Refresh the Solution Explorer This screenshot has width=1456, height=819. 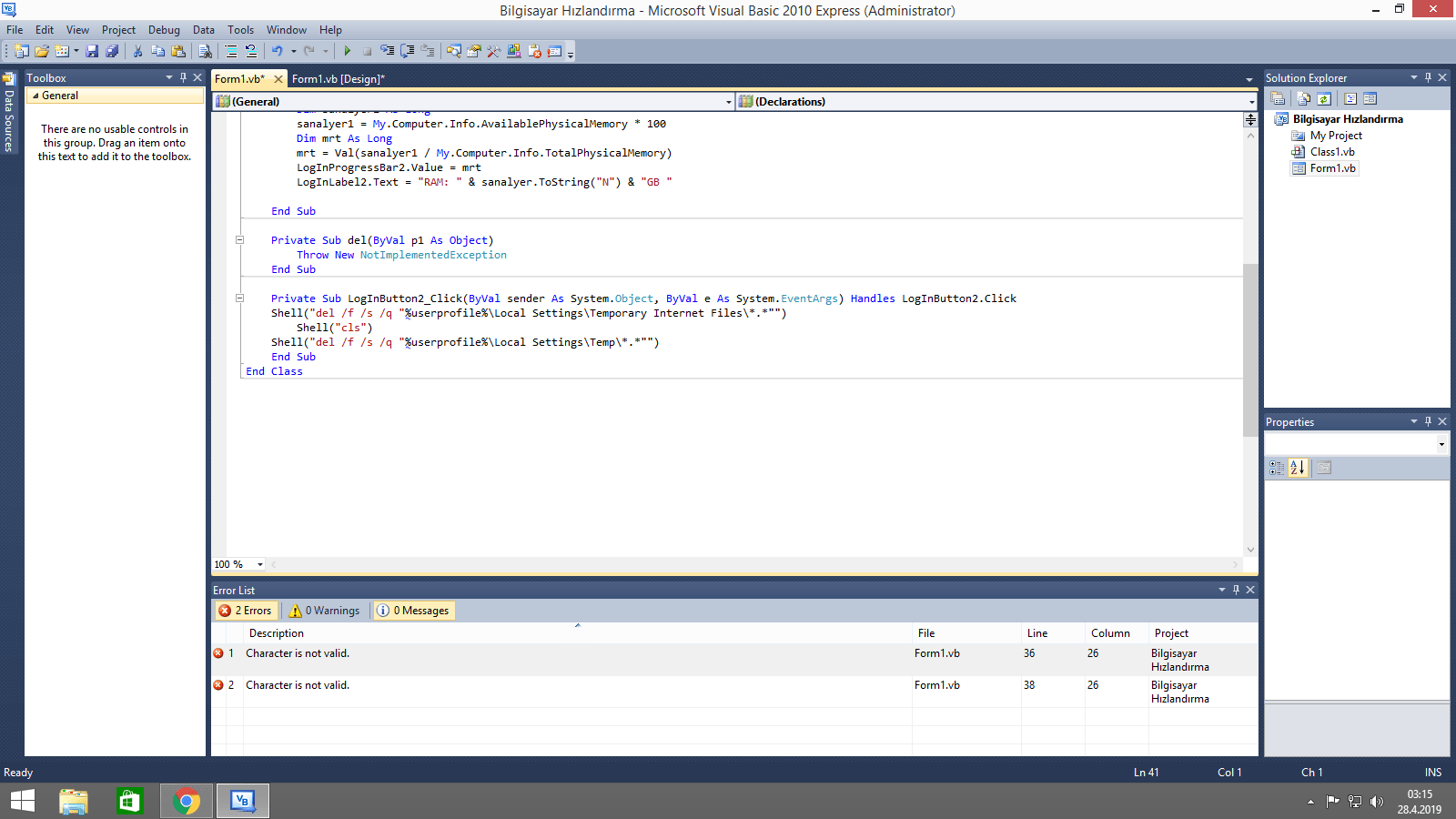[1324, 98]
